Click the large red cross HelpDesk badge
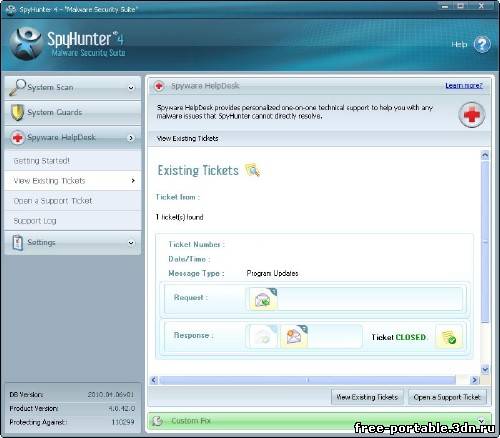500x438 pixels. (472, 115)
